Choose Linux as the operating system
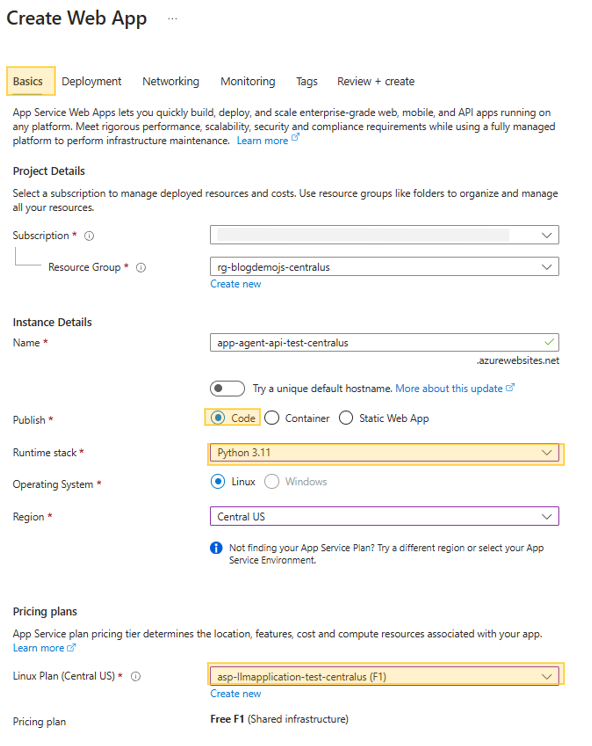 218,481
